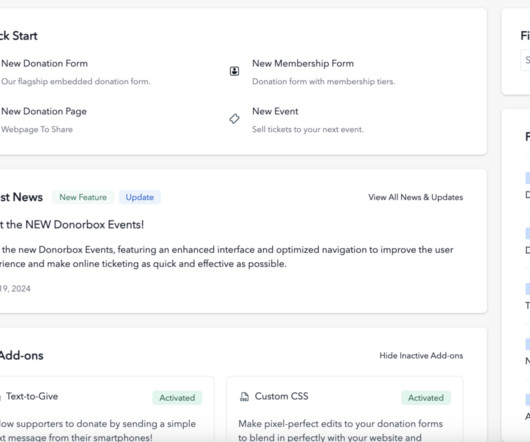The width and height of the screenshot is (530, 442).
Task: Click the New Membership Form badge icon
Action: pos(234,71)
